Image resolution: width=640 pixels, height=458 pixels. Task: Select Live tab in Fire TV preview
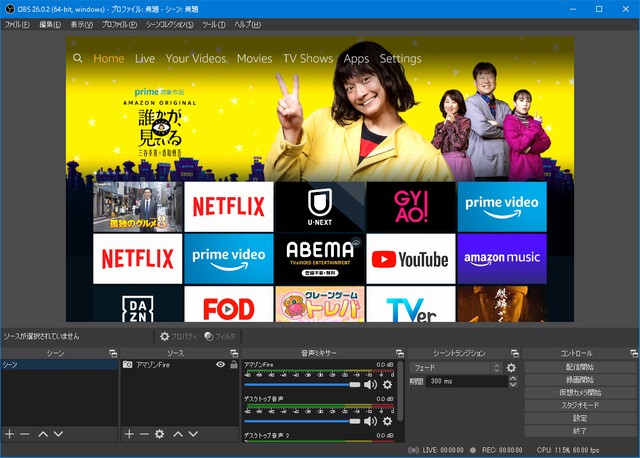[x=145, y=58]
